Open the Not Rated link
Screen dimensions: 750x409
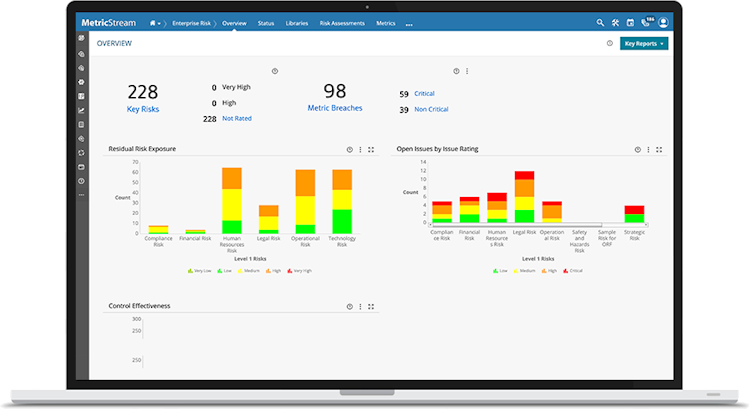coord(237,118)
